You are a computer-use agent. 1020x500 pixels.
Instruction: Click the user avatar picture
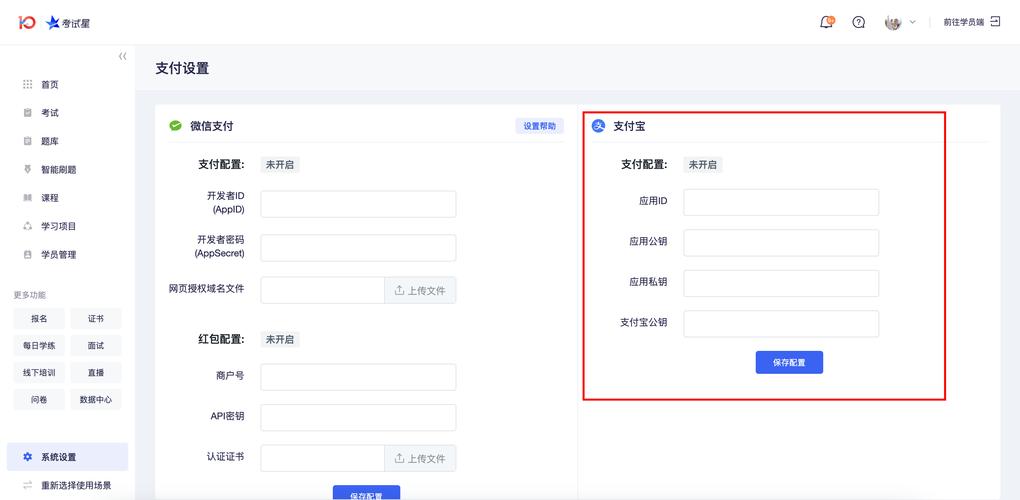point(892,22)
